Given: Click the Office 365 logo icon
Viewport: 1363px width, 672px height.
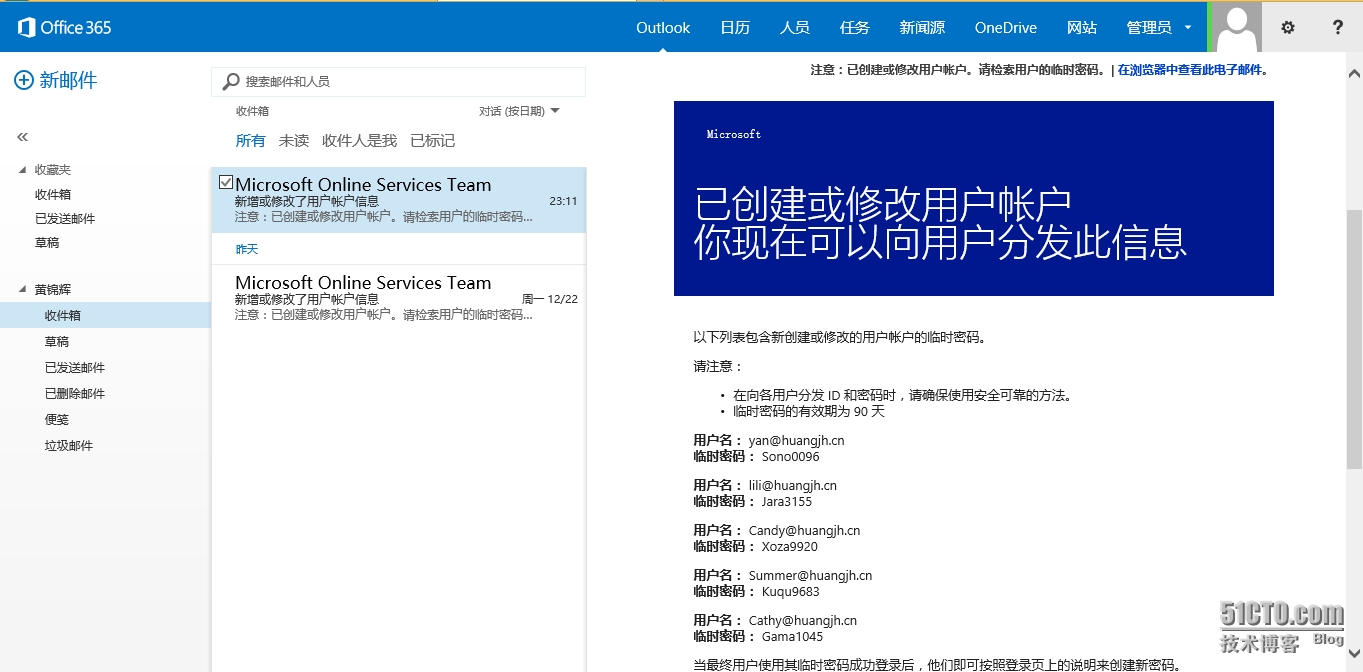Looking at the screenshot, I should pos(26,27).
